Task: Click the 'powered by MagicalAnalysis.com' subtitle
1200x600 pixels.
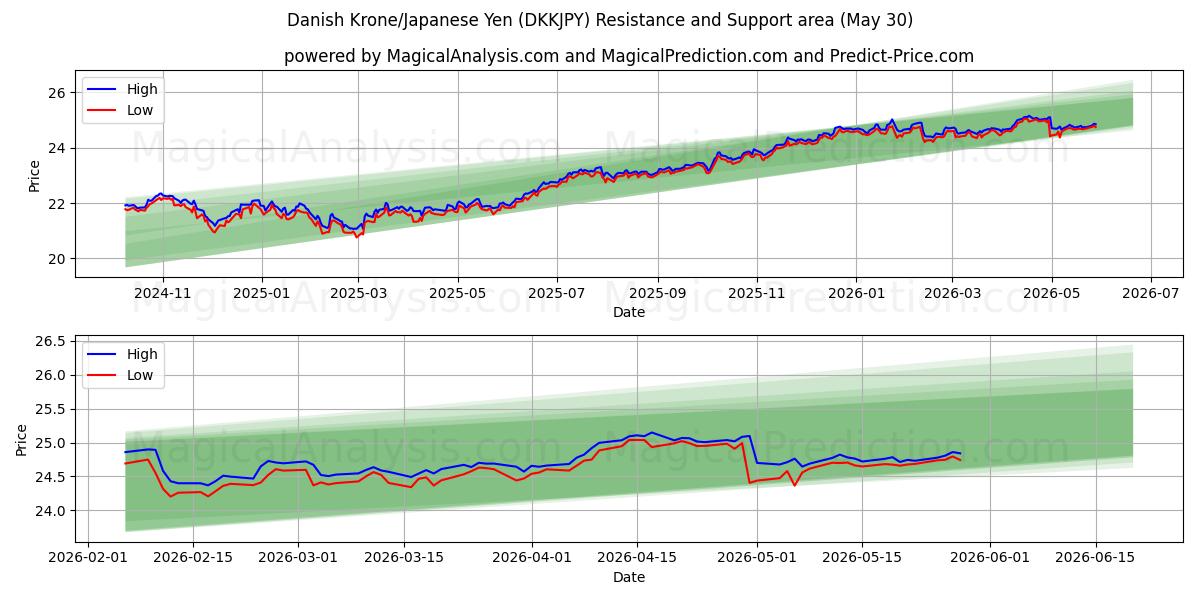Action: click(x=629, y=56)
